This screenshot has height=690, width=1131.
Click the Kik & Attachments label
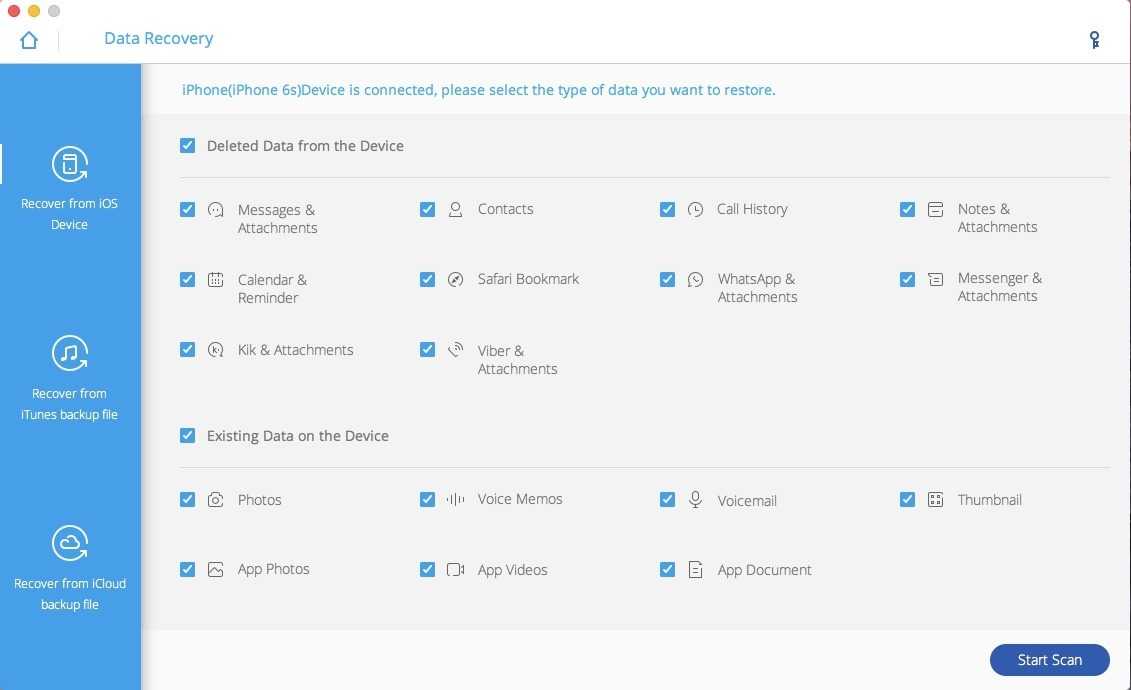click(295, 350)
